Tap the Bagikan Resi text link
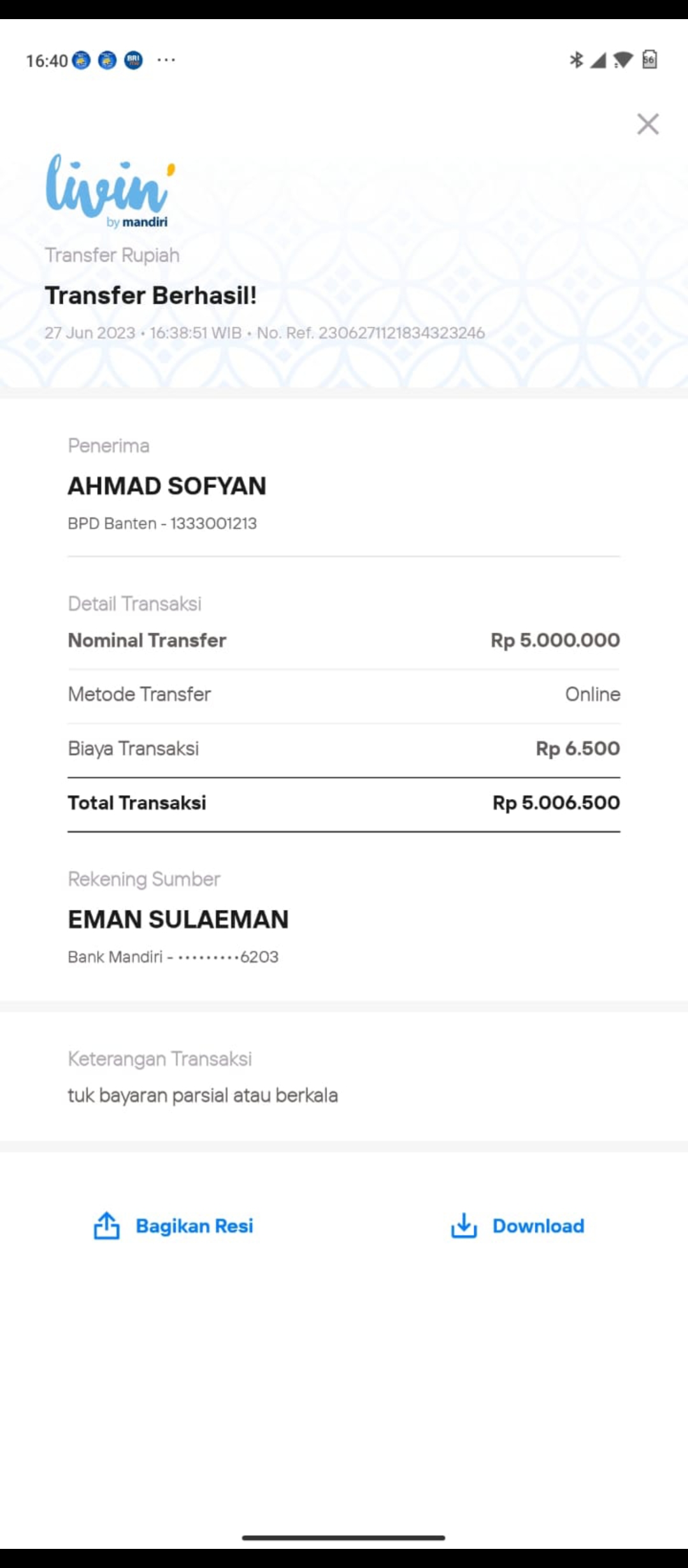 coord(194,1226)
